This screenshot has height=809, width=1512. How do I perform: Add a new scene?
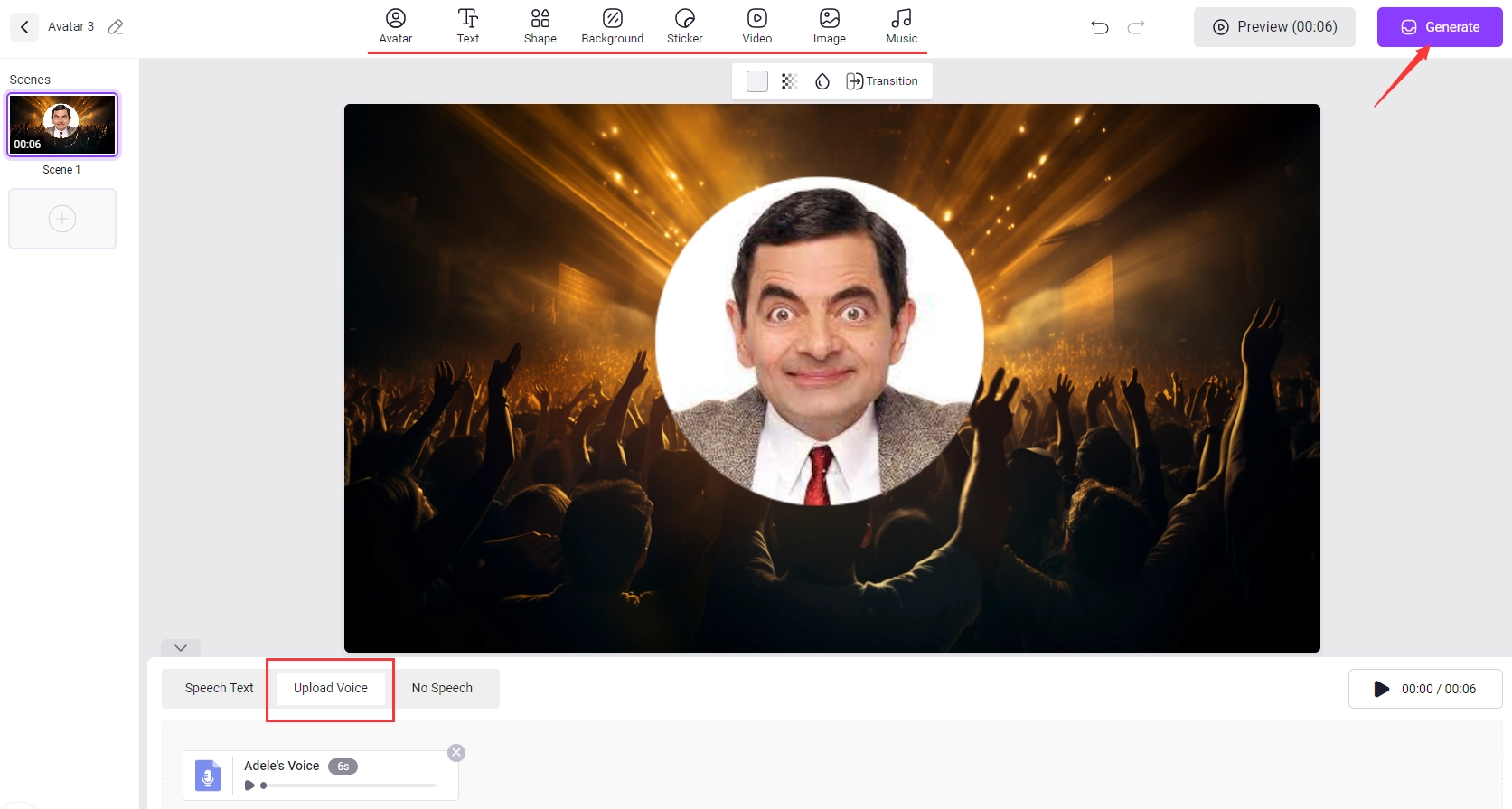coord(62,219)
